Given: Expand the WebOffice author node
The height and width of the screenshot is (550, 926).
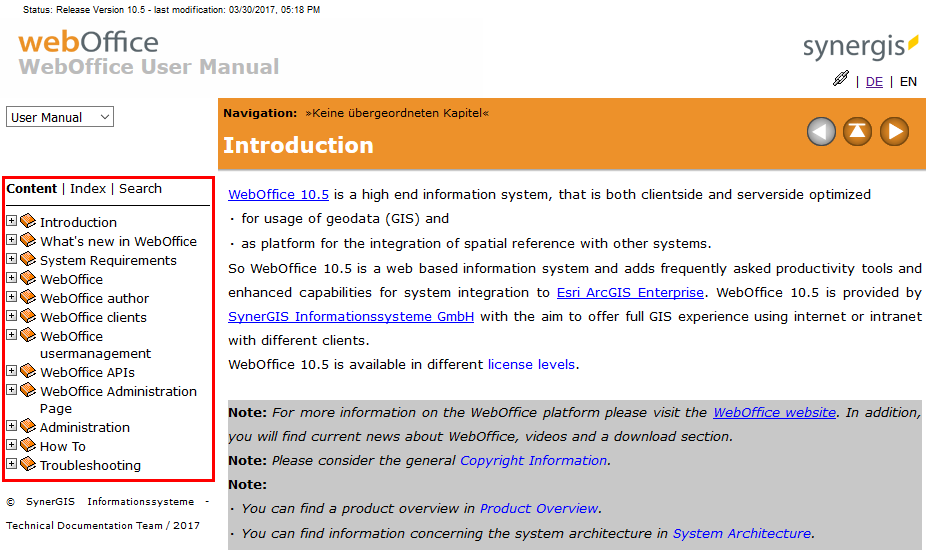Looking at the screenshot, I should (x=11, y=296).
